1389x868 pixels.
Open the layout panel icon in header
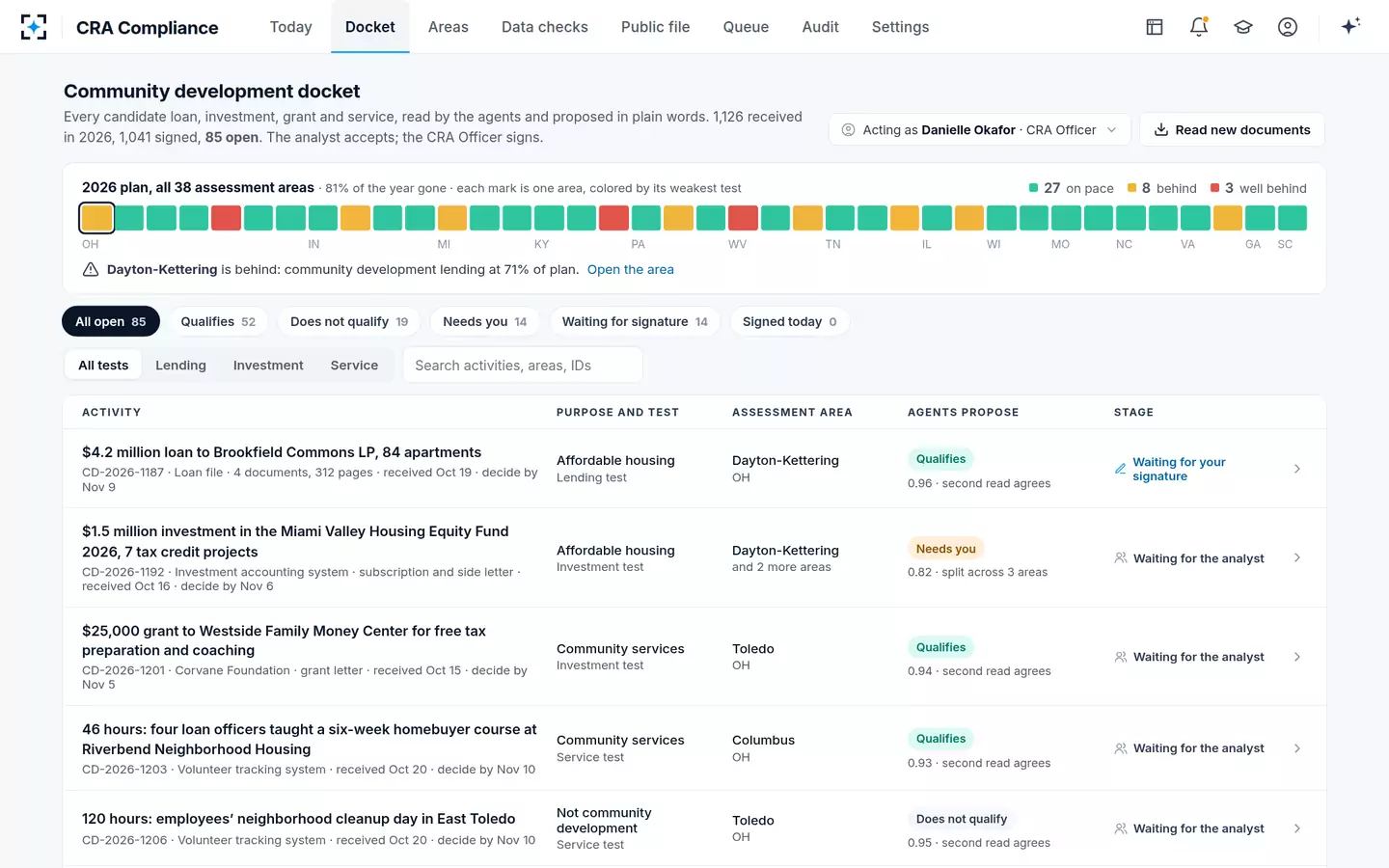pos(1155,27)
